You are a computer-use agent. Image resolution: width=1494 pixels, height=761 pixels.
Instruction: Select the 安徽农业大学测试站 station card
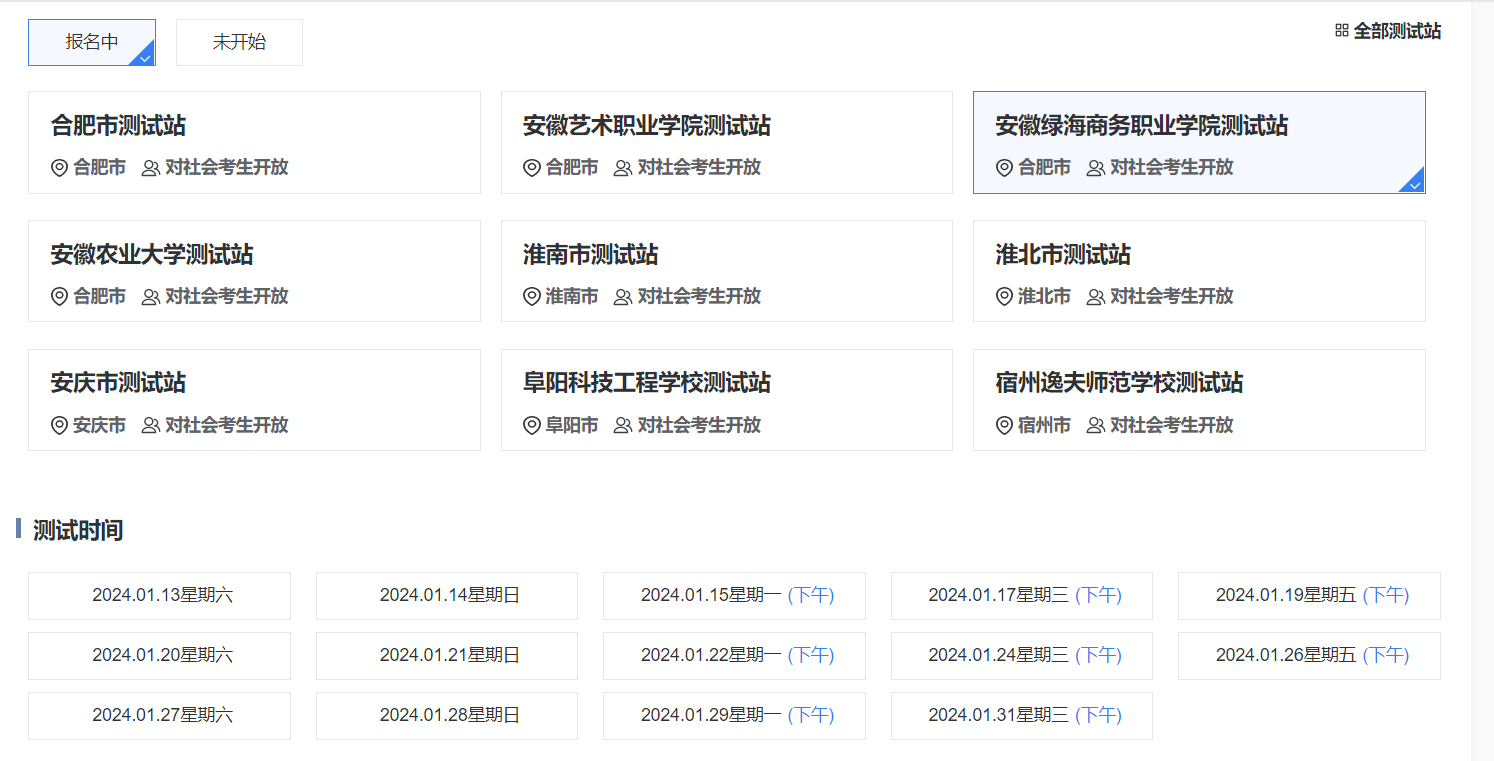point(254,271)
